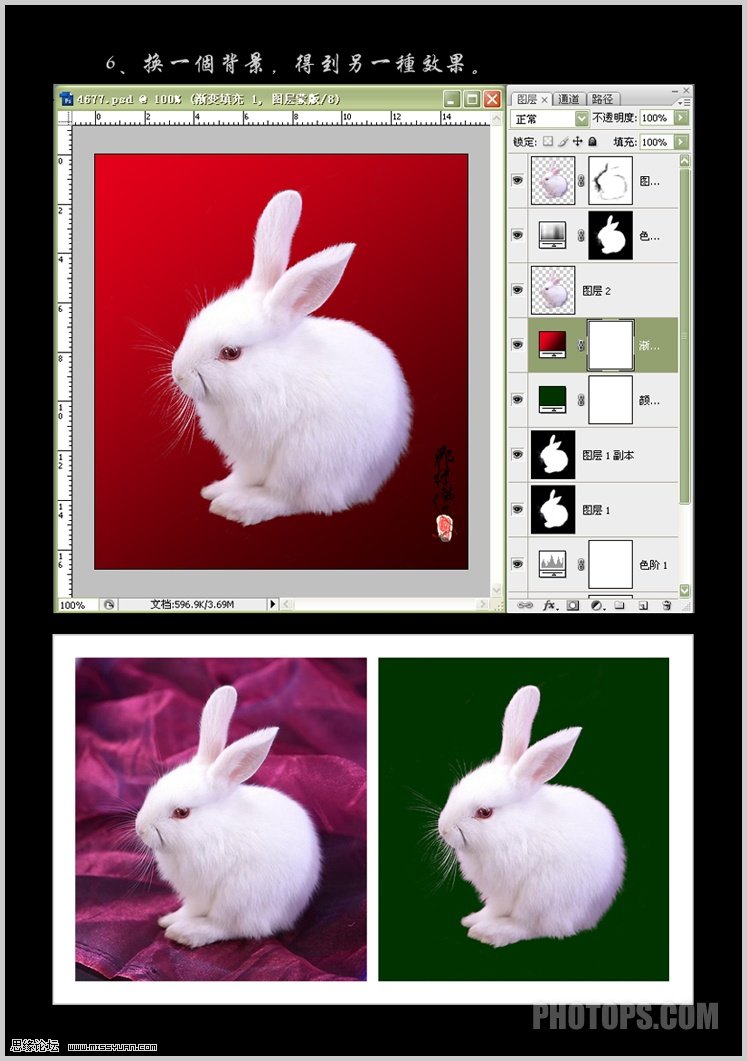Close the layers panel with top-right x

point(686,90)
